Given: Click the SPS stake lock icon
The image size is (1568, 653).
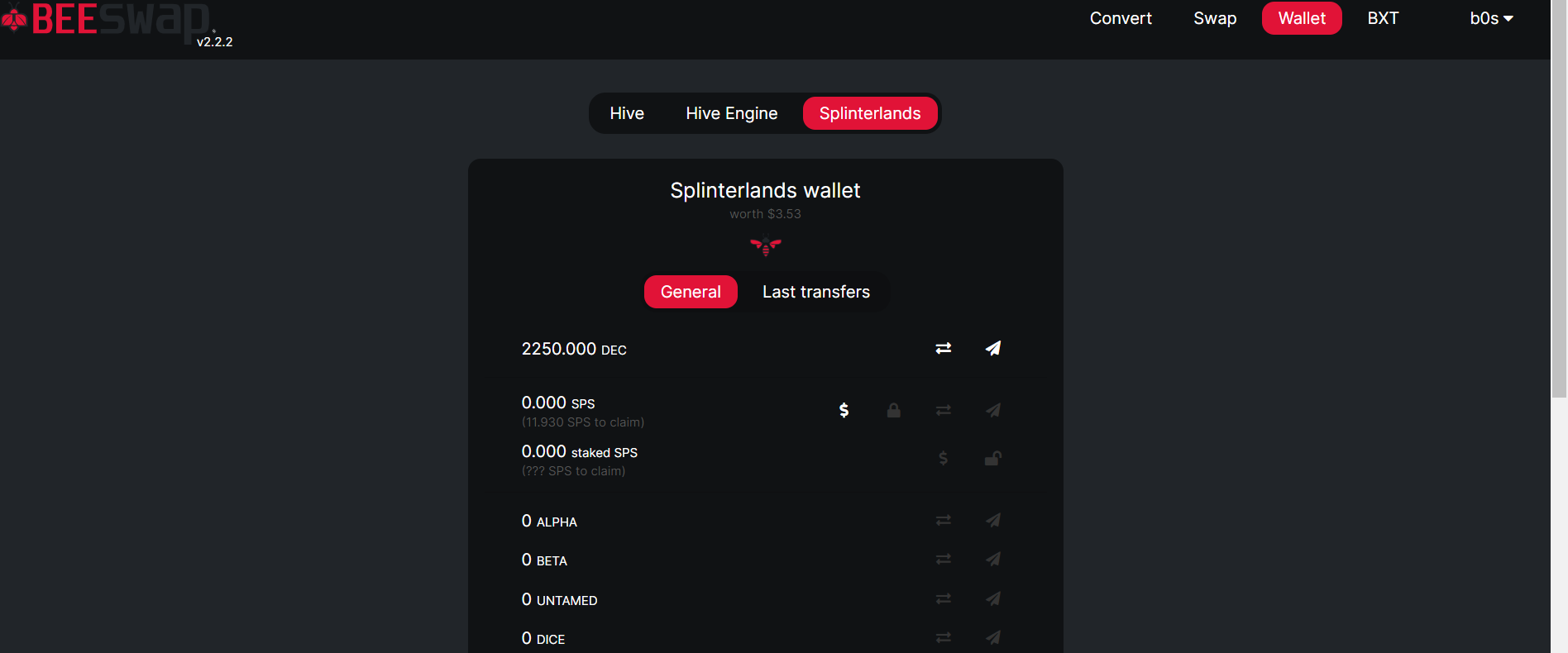Looking at the screenshot, I should tap(894, 410).
